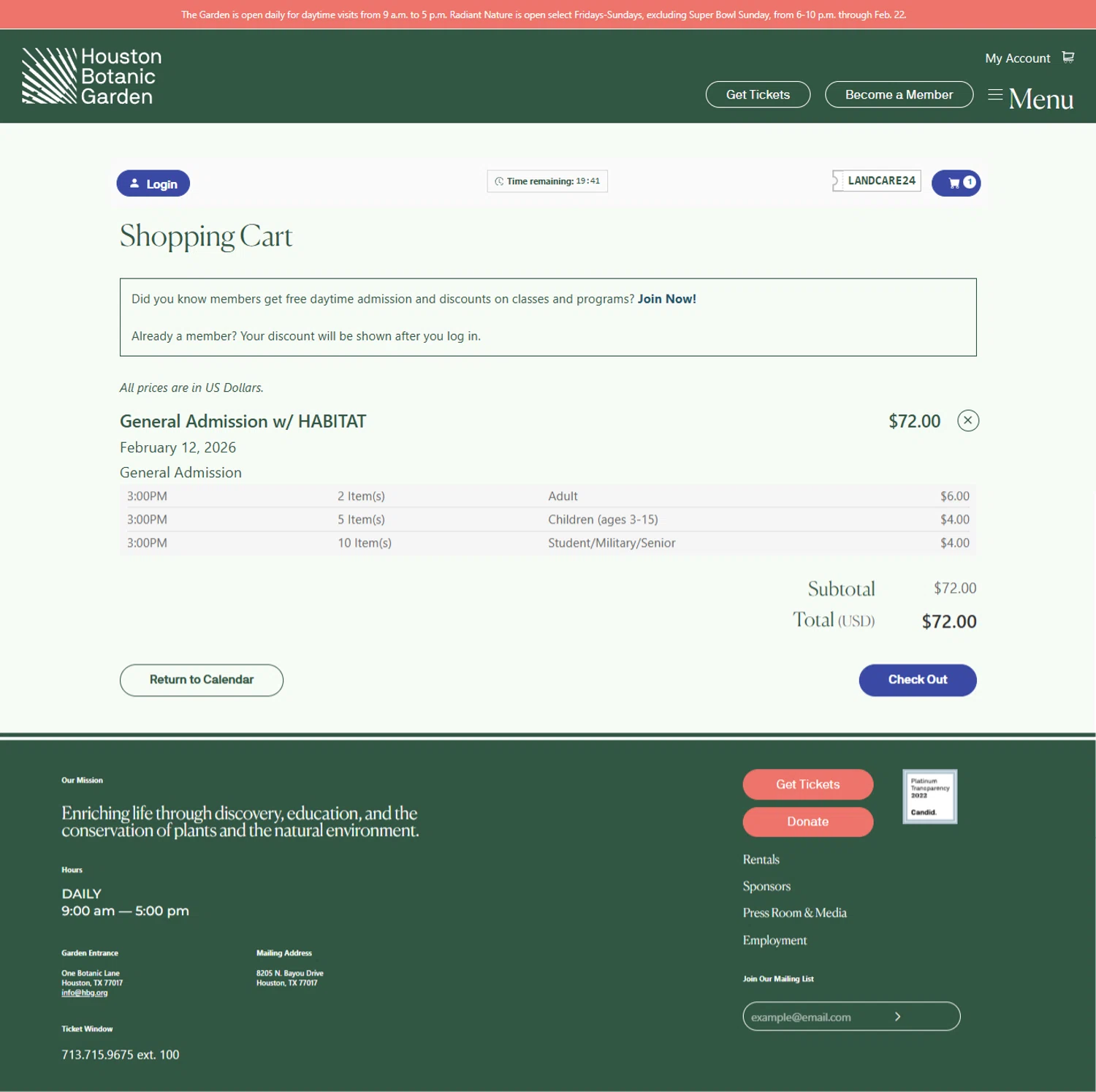
Task: Click the 'One Botanic Lane' address text
Action: (91, 973)
